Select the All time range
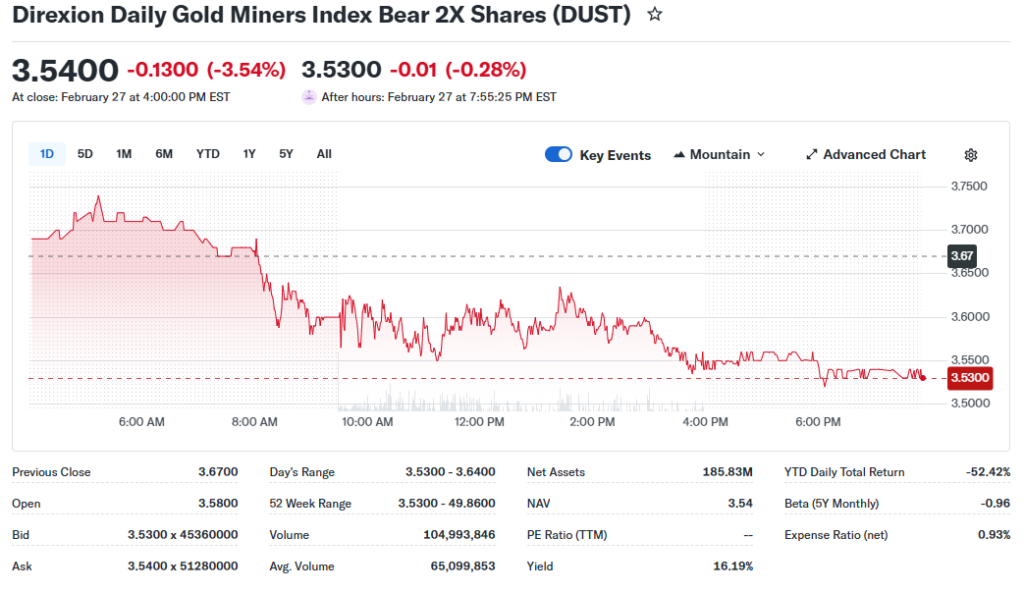 [x=324, y=154]
